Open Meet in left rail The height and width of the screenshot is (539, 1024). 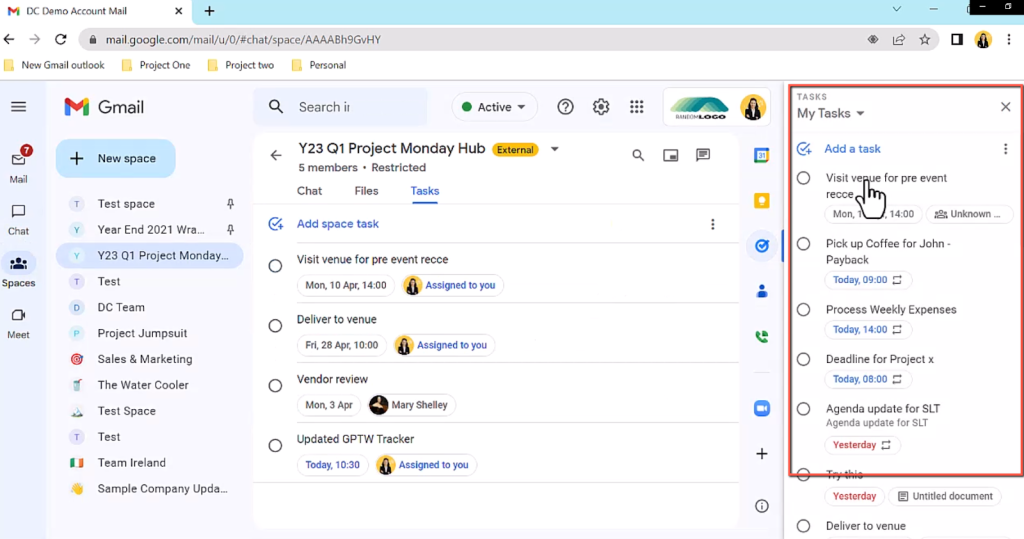(x=18, y=323)
